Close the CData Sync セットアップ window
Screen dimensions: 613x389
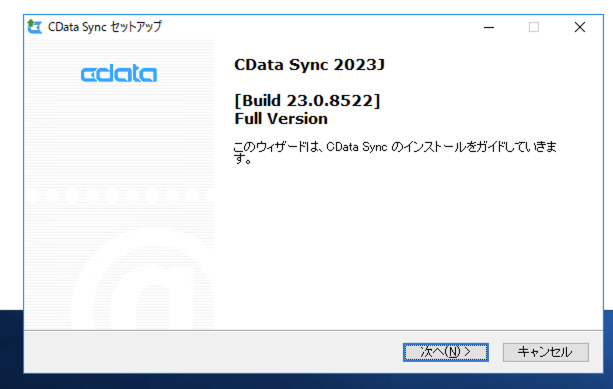(580, 27)
